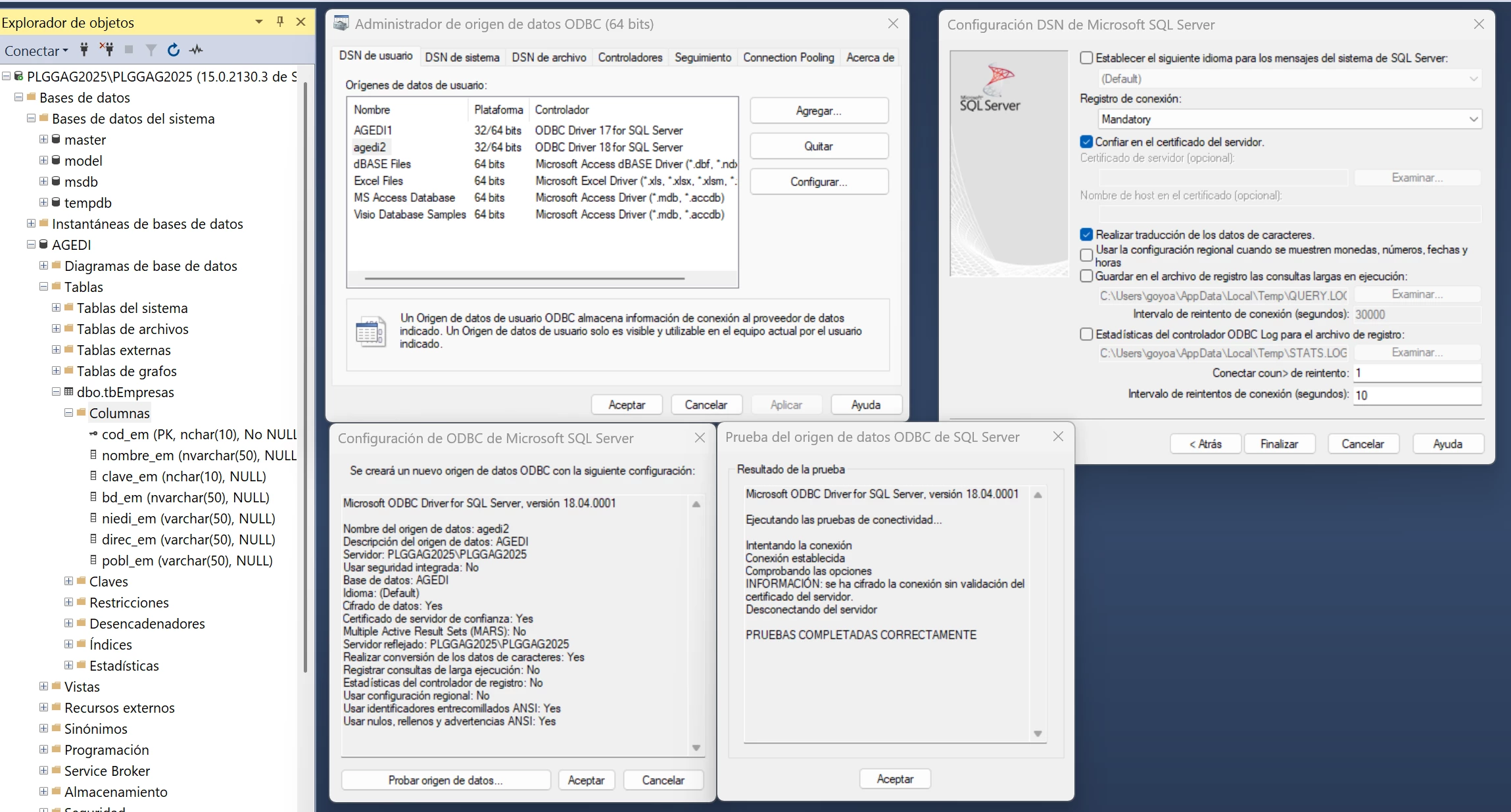Click the connect plug icon in Object Explorer

(84, 49)
